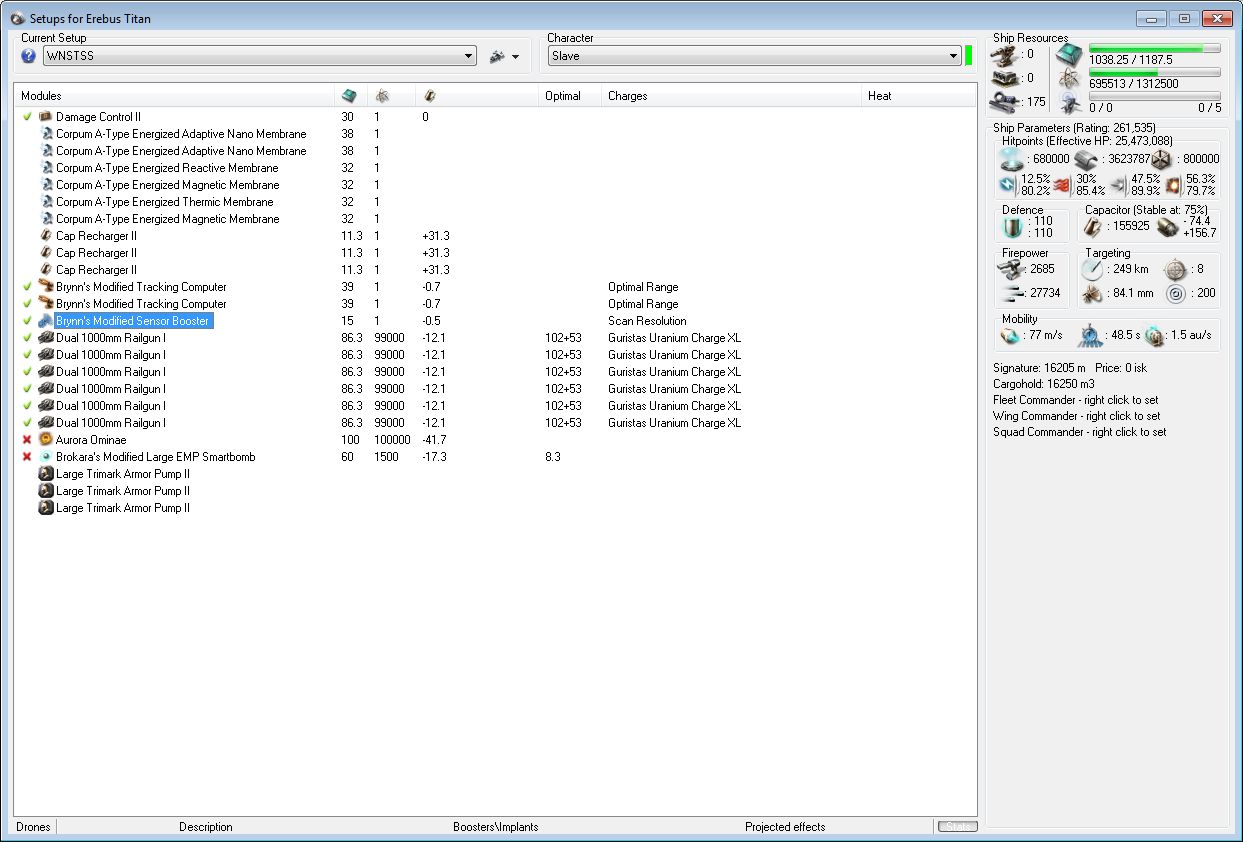Click the drone bay icon next to 0 / 0
The height and width of the screenshot is (842, 1243).
point(1069,103)
